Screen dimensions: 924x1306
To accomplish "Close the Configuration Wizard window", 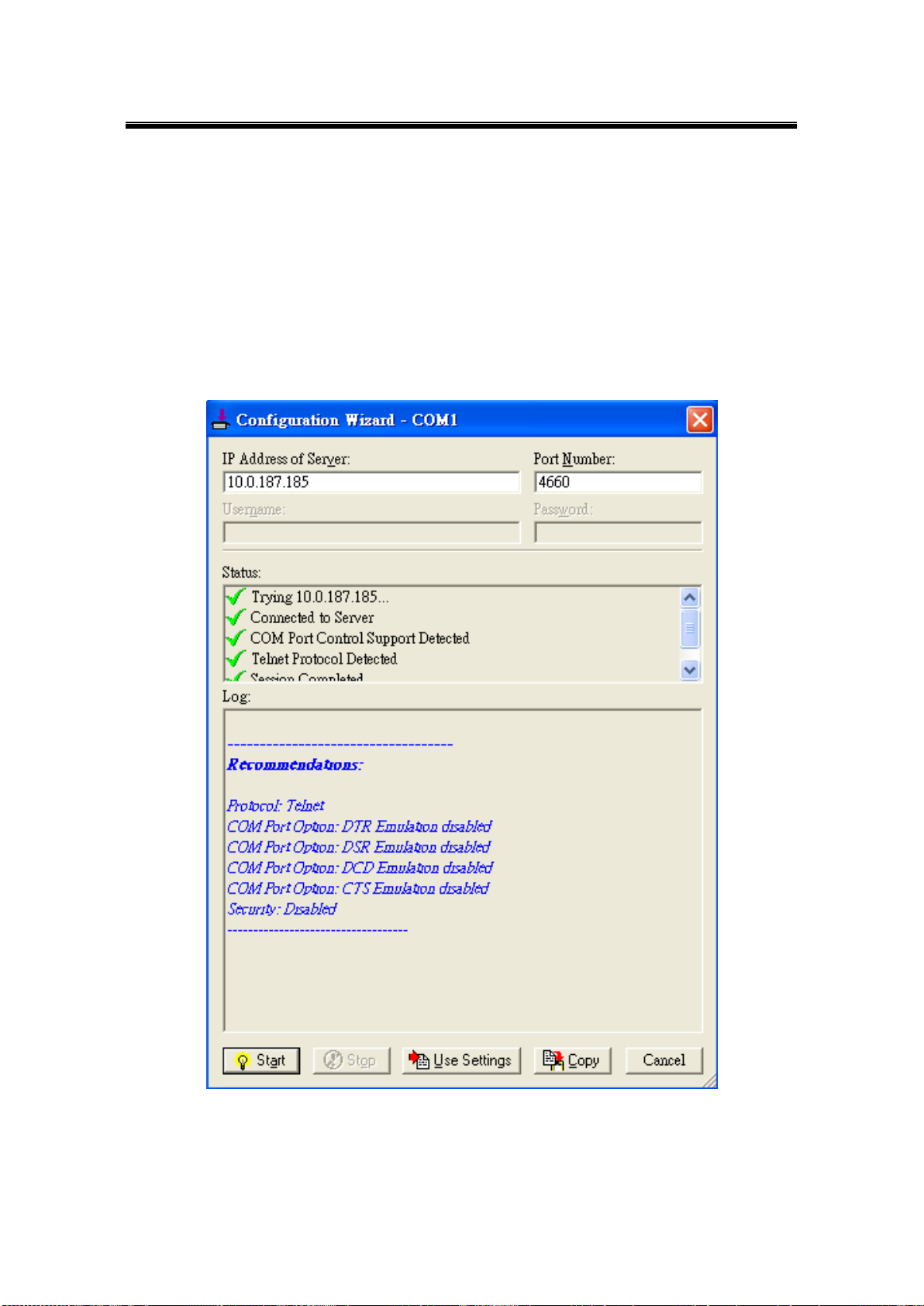I will tap(700, 420).
